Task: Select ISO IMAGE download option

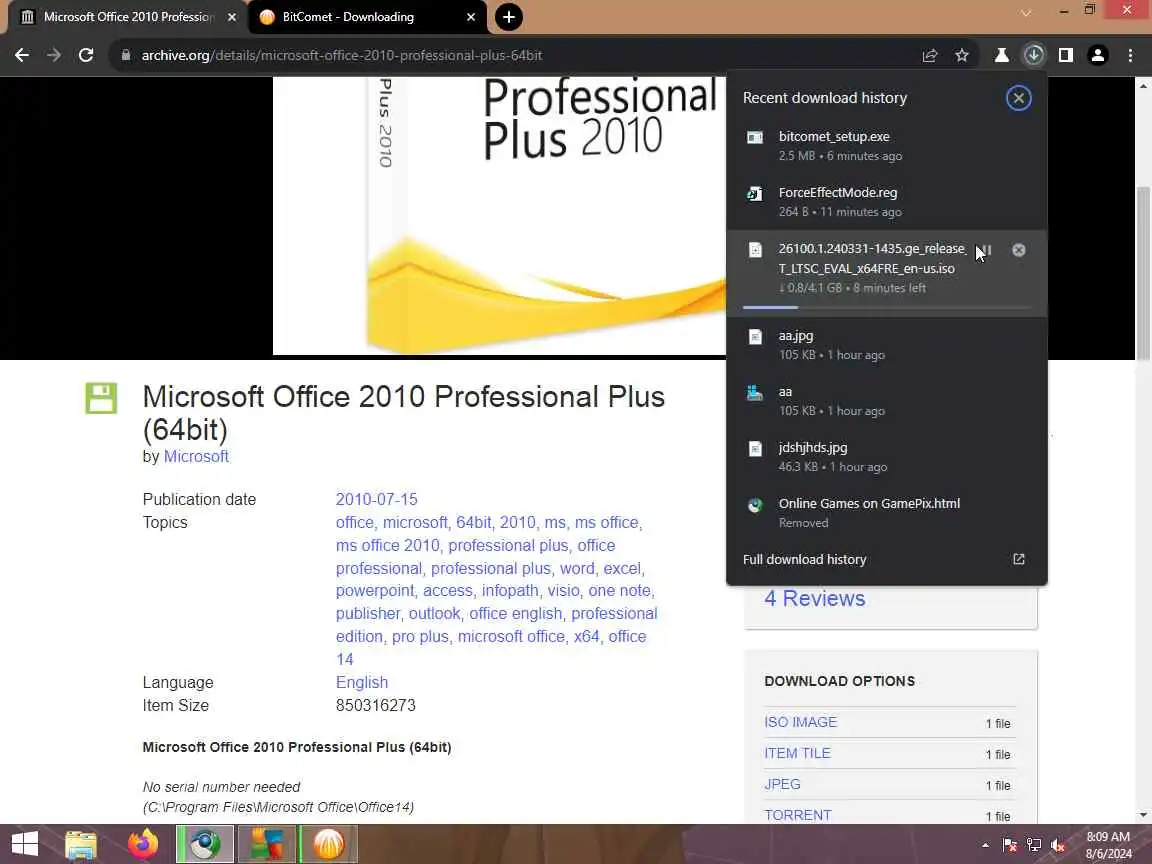Action: tap(800, 722)
